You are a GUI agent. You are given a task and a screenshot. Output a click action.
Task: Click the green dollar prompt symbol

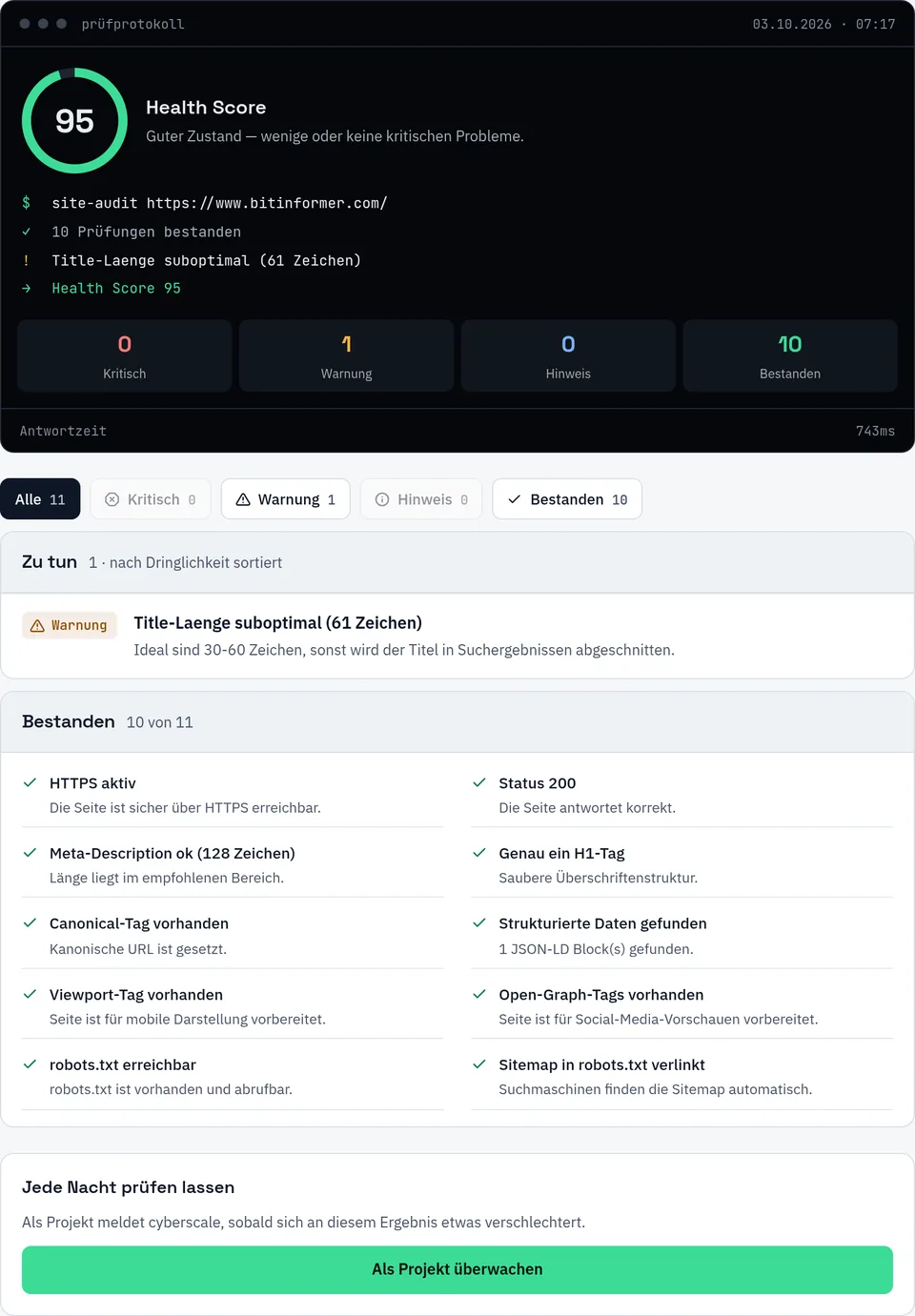point(27,203)
